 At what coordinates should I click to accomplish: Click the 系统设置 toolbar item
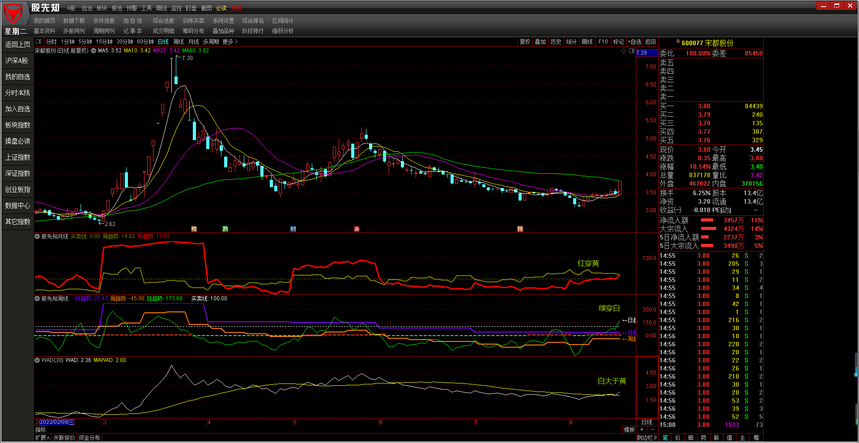point(222,20)
